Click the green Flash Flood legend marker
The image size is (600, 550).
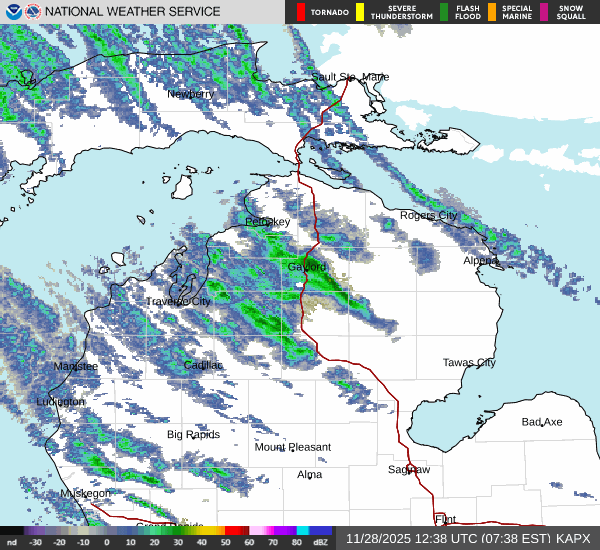pos(446,12)
